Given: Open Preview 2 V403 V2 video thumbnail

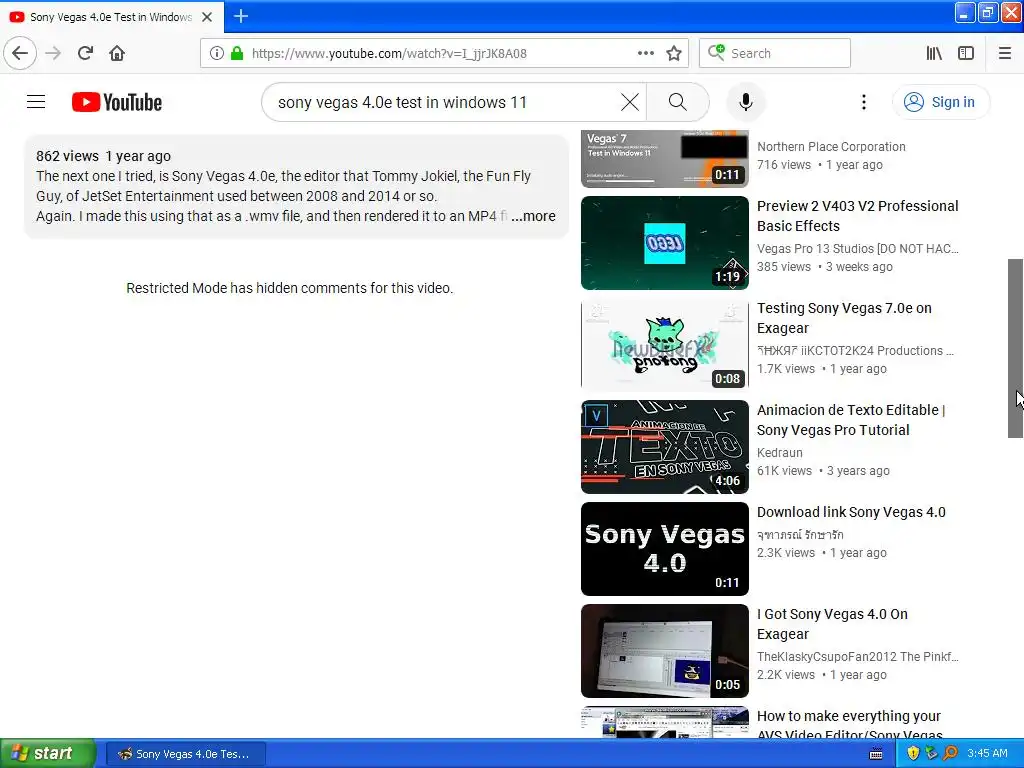Looking at the screenshot, I should (x=665, y=243).
